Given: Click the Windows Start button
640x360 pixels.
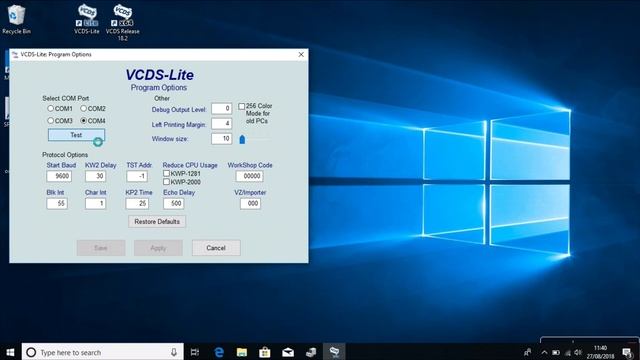Looking at the screenshot, I should (11, 352).
